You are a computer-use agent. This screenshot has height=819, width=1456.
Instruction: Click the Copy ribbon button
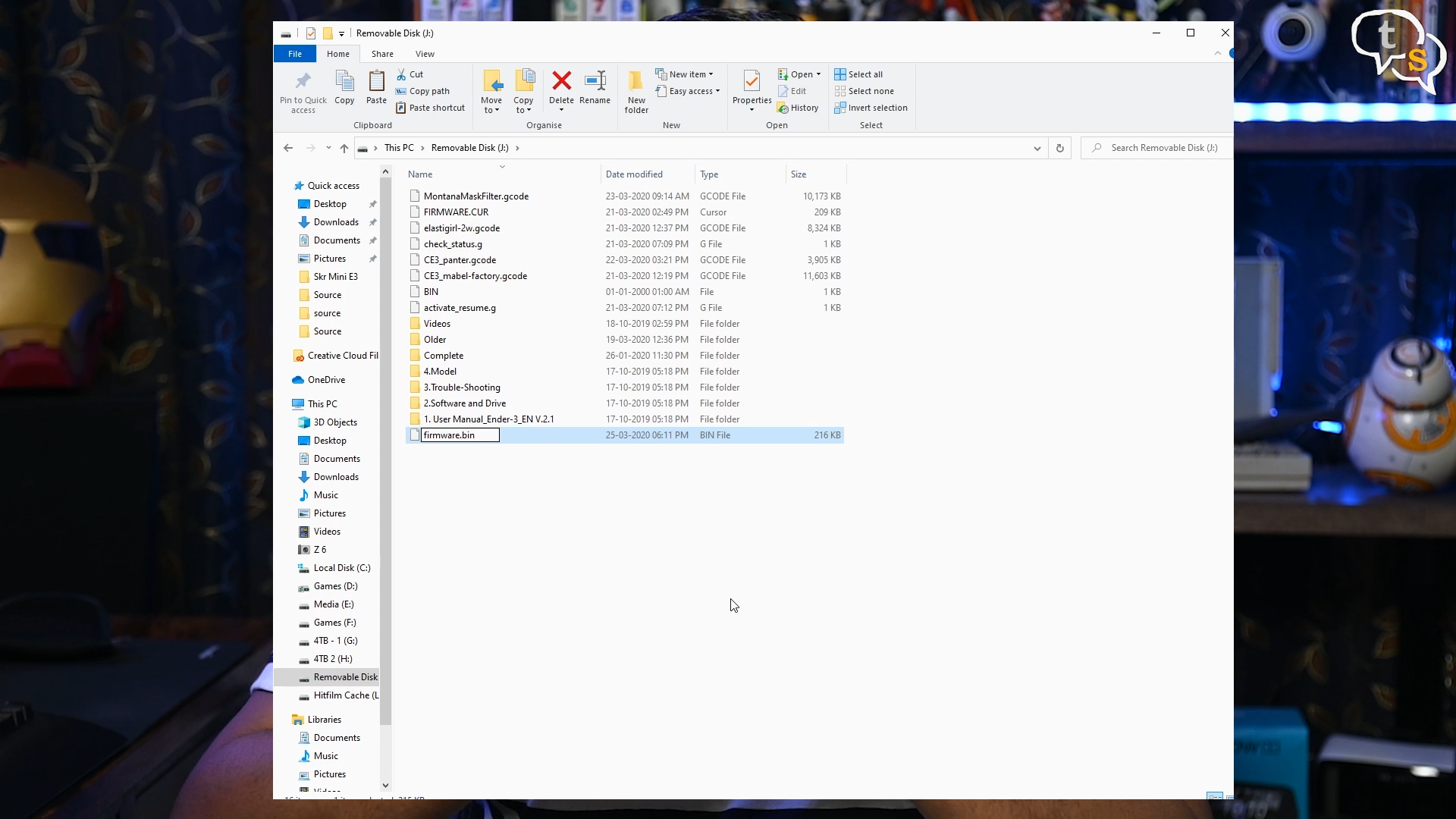pyautogui.click(x=344, y=87)
